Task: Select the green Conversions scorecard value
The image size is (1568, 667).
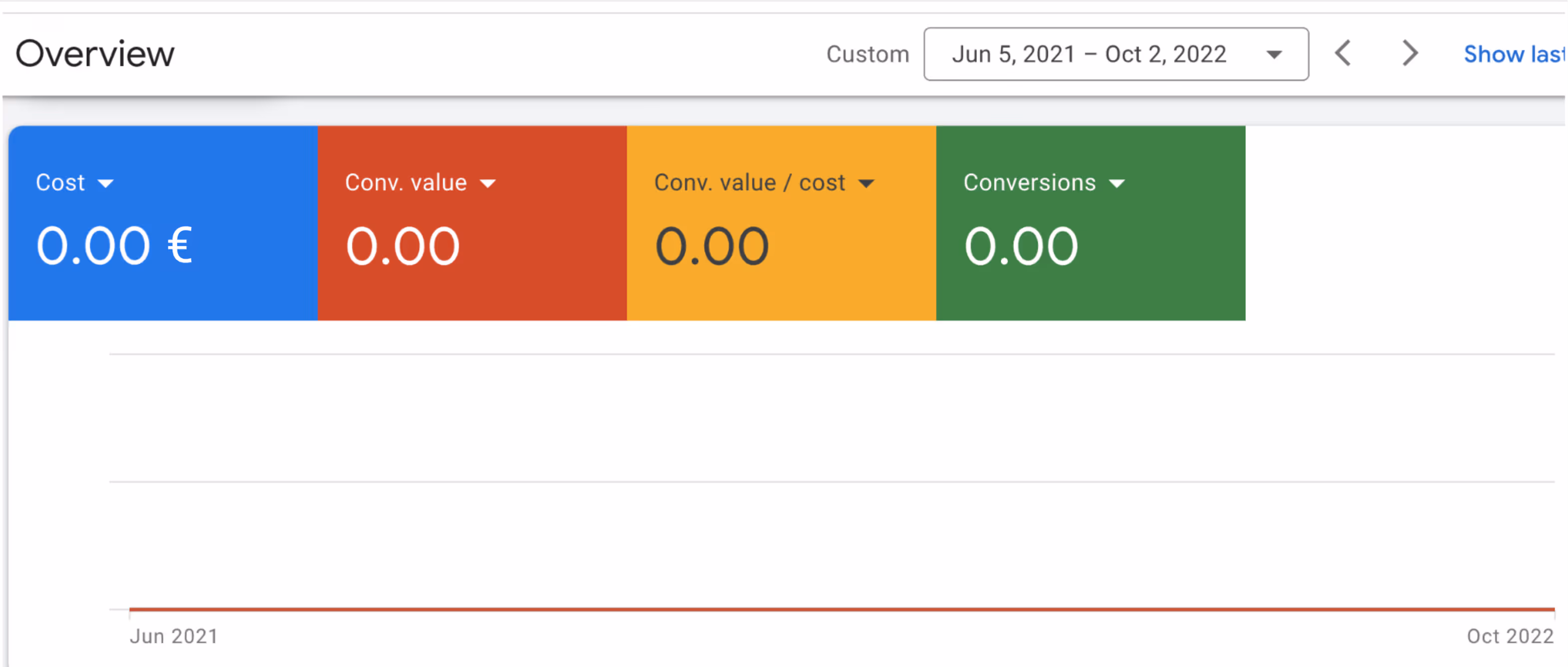Action: click(1021, 246)
